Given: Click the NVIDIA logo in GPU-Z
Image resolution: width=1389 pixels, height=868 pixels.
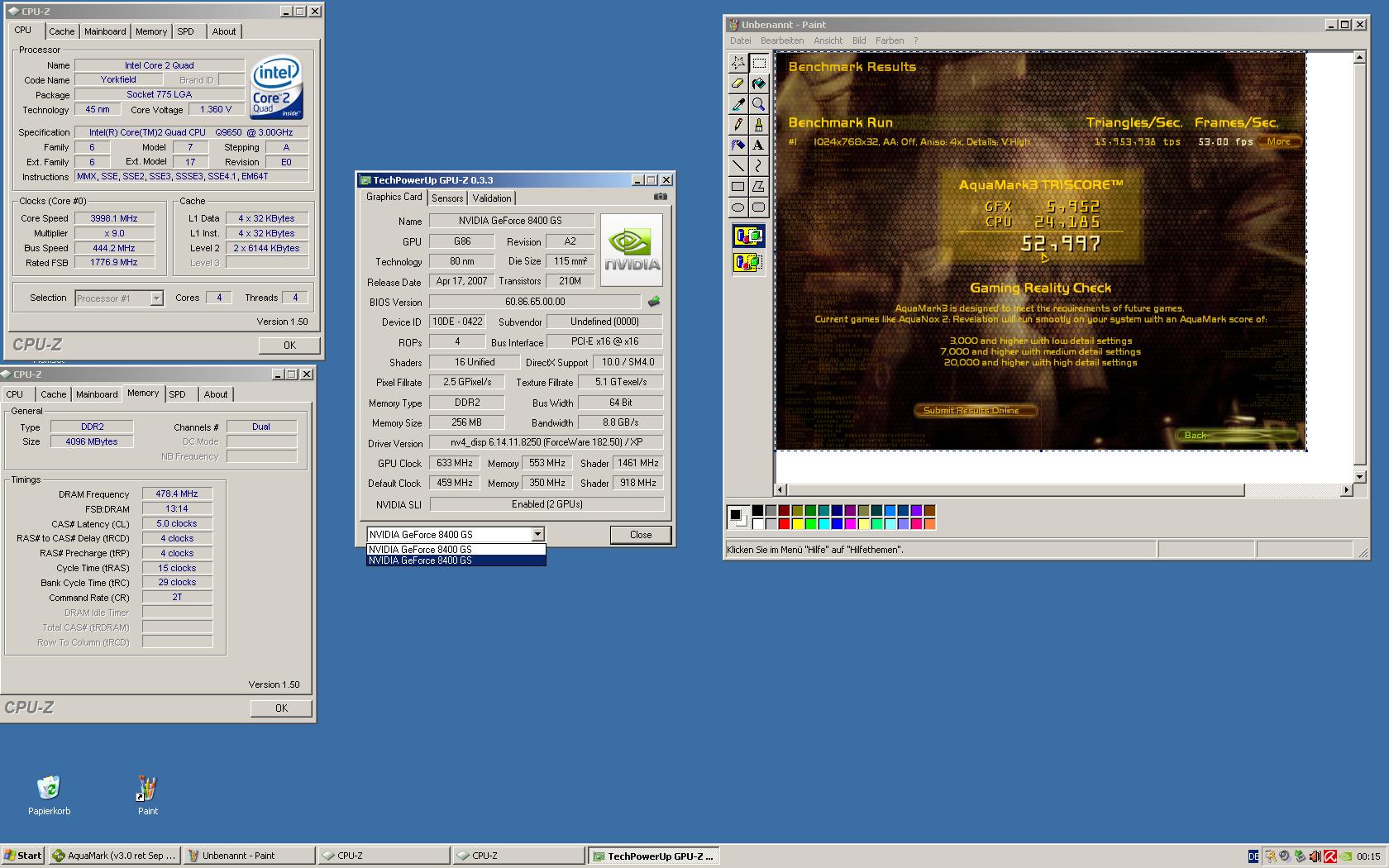Looking at the screenshot, I should tap(632, 250).
